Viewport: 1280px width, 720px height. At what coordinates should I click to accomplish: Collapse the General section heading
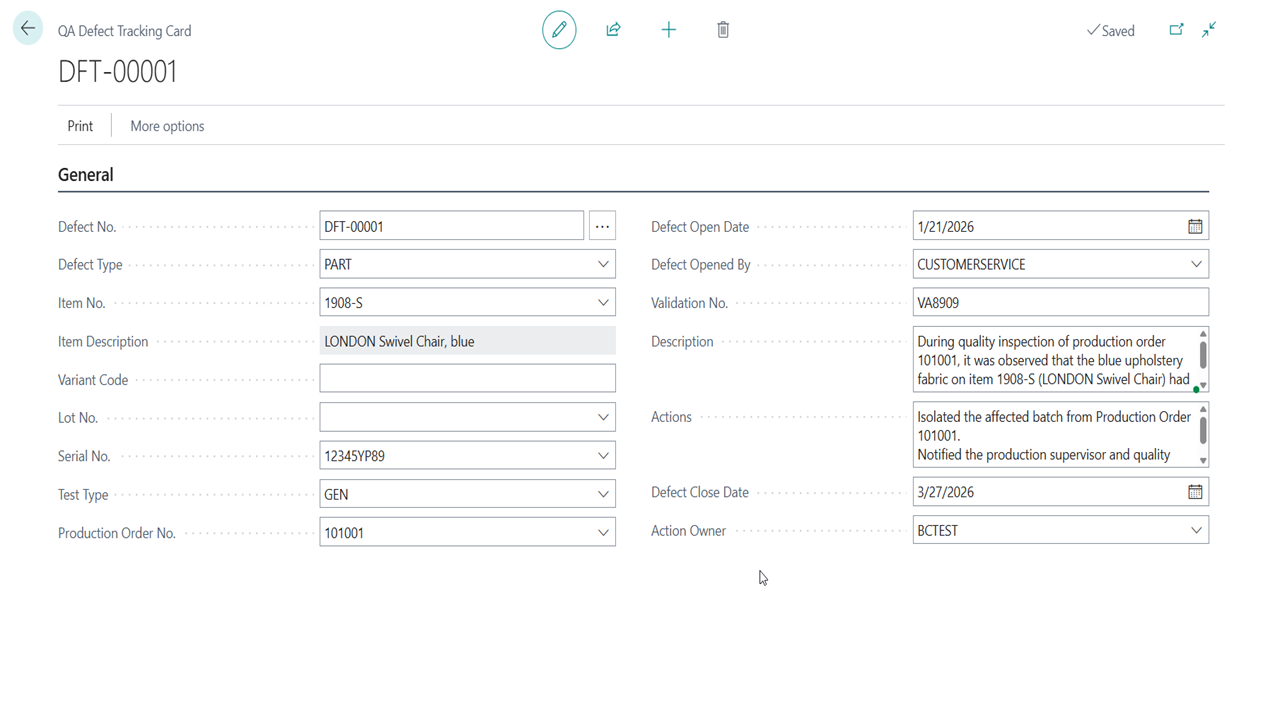click(86, 175)
